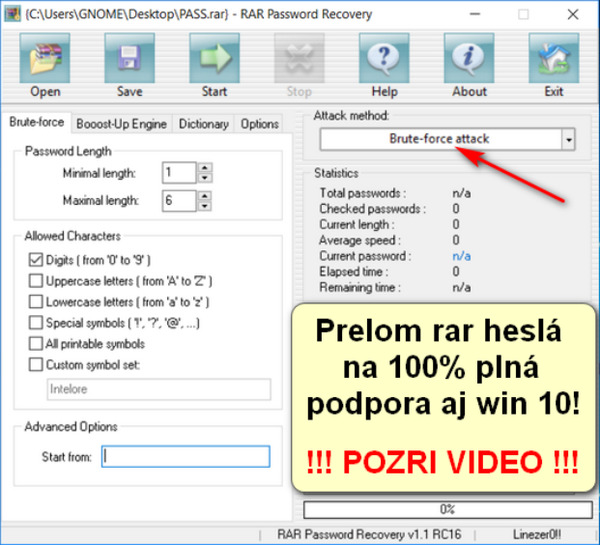Uncheck Digits from '0' to '9'
This screenshot has width=600, height=545.
36,260
